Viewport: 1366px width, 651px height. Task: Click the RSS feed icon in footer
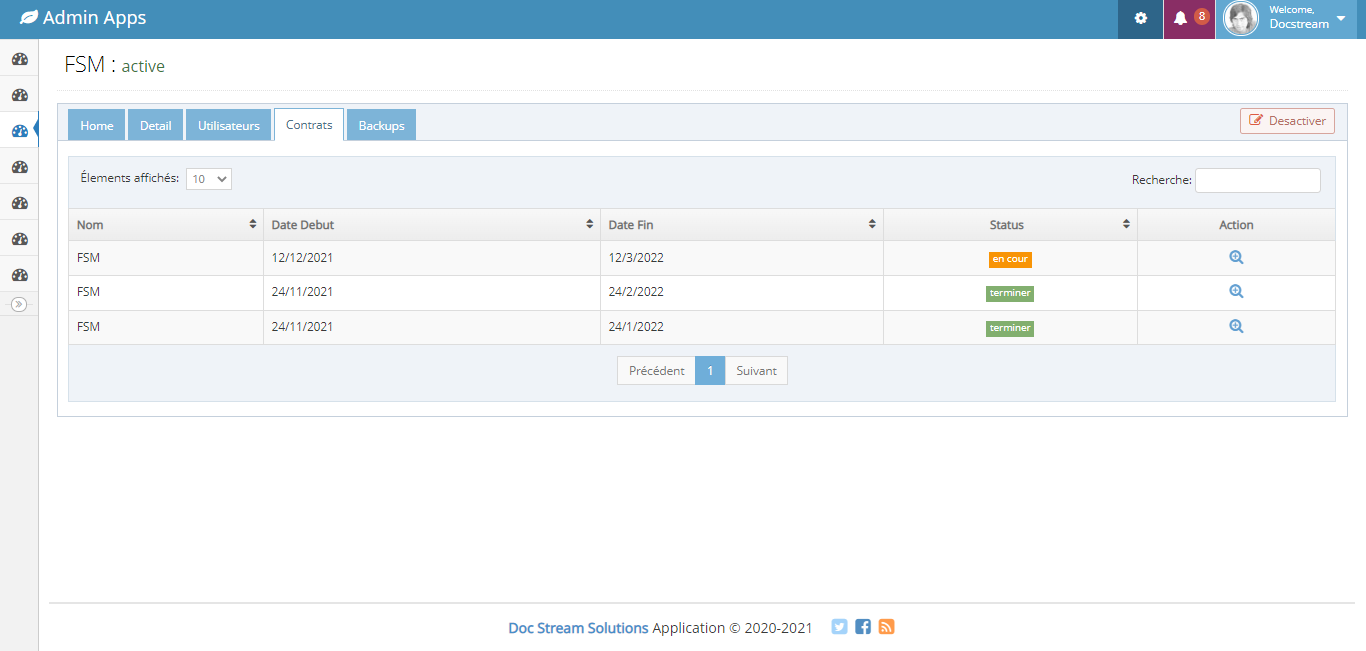point(886,627)
